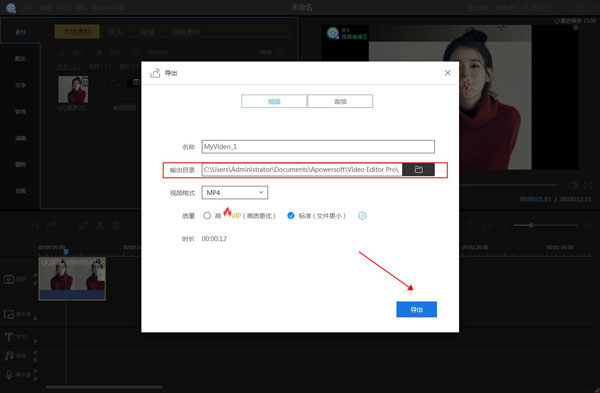Select the yellow 本地素材 tab in main window

77,31
